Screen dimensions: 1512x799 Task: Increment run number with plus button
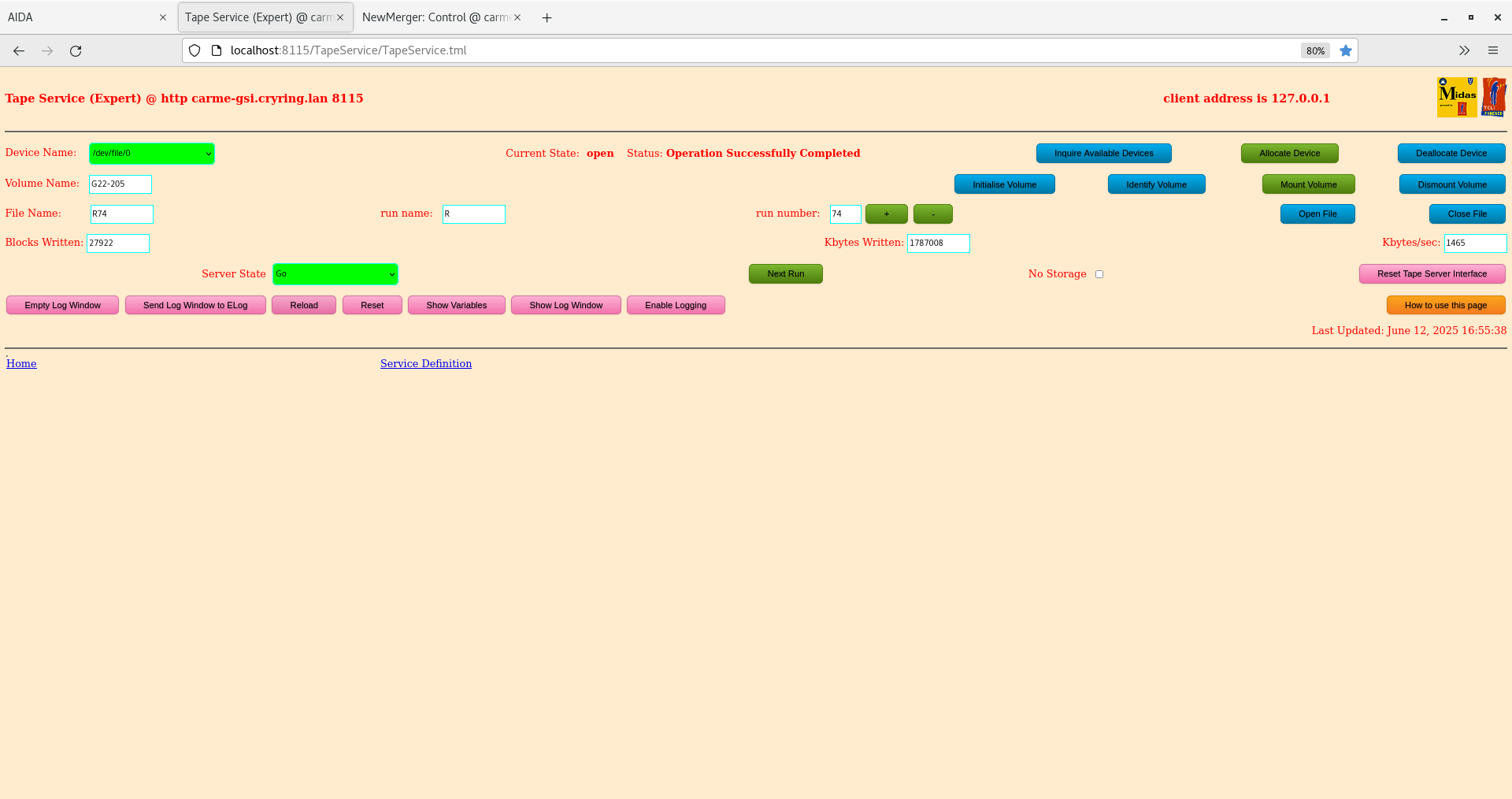(x=886, y=214)
